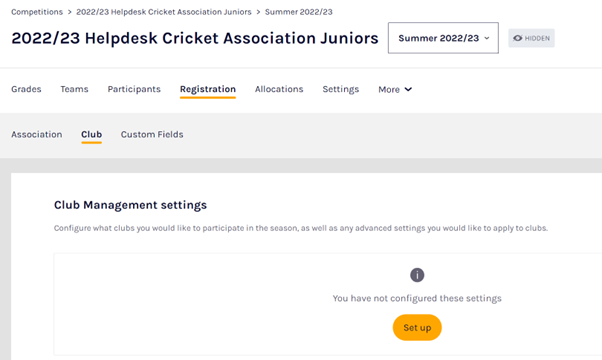602x360 pixels.
Task: Click the 'Configure what clubs you would like' description
Action: point(301,228)
